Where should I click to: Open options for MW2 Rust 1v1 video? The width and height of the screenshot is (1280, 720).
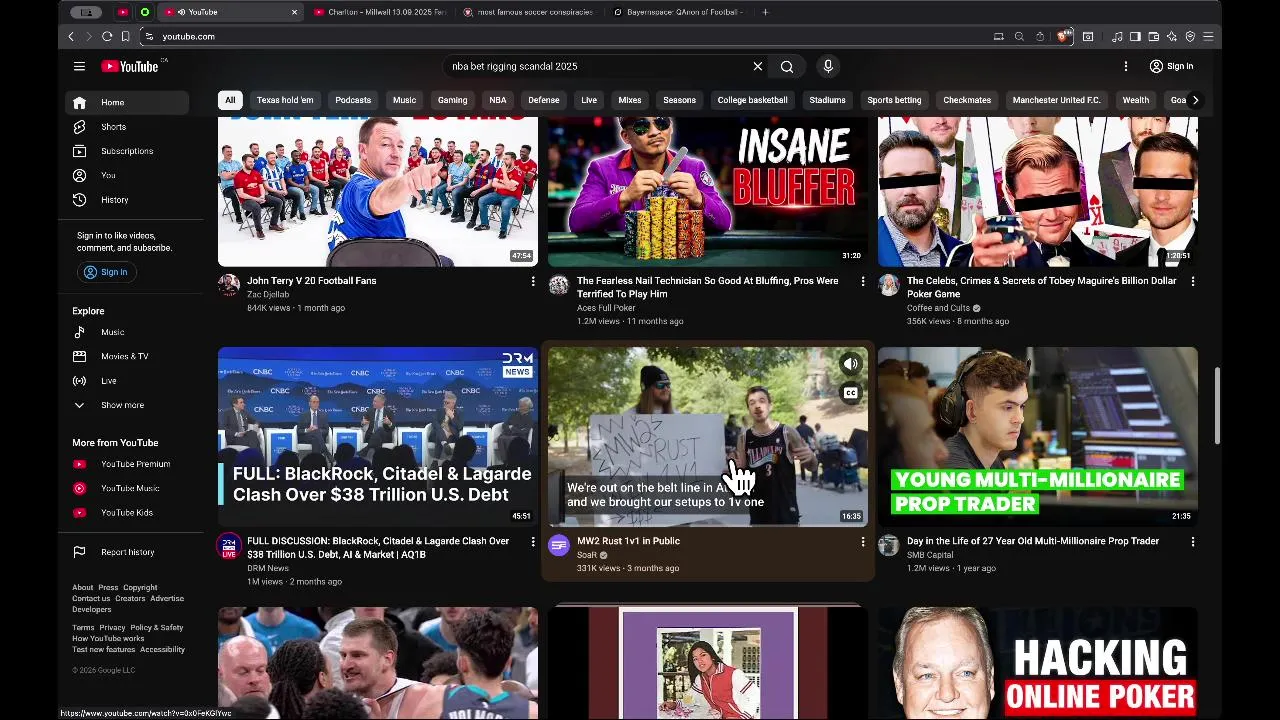pos(863,542)
